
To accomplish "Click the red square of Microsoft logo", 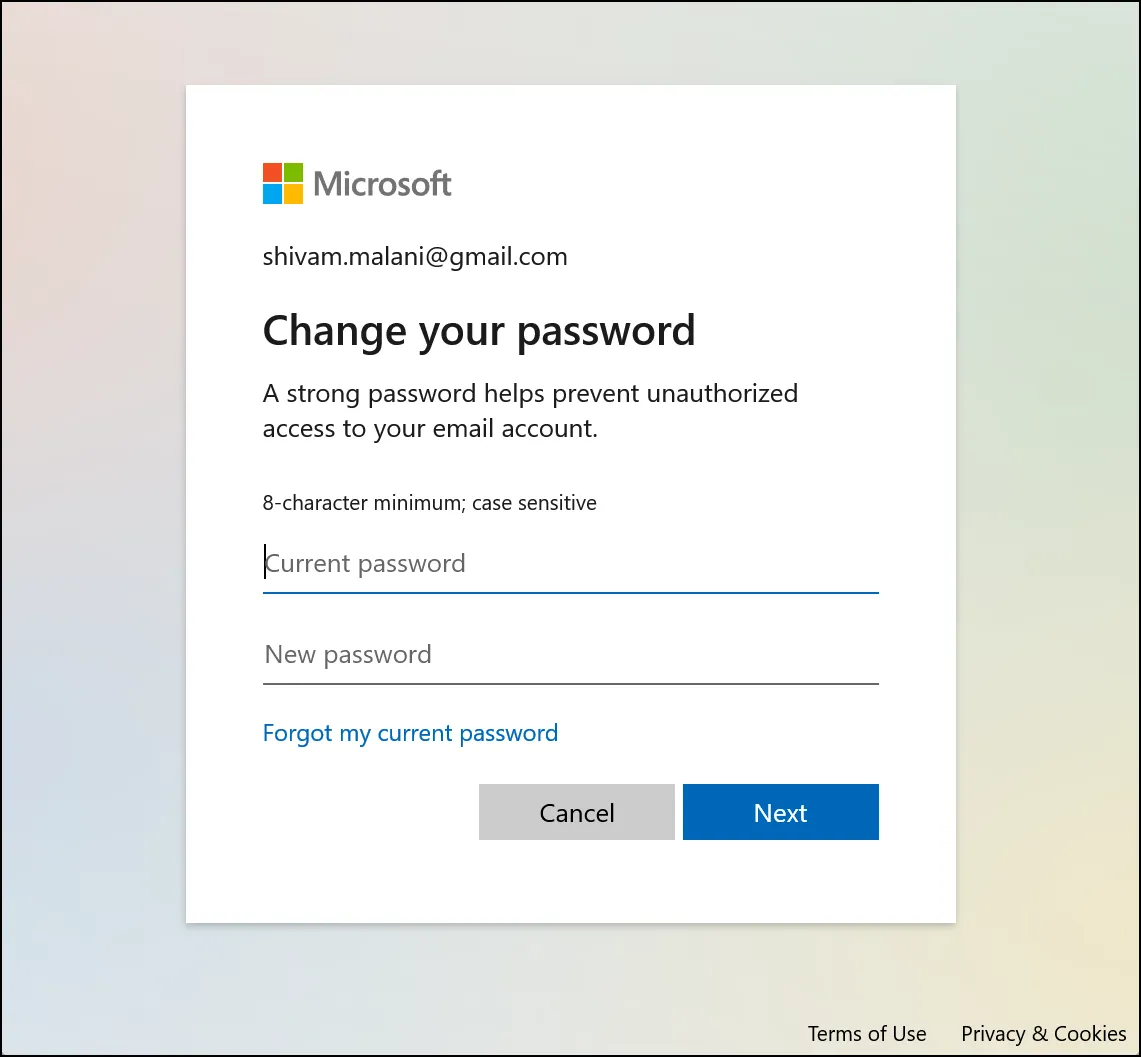I will [272, 173].
